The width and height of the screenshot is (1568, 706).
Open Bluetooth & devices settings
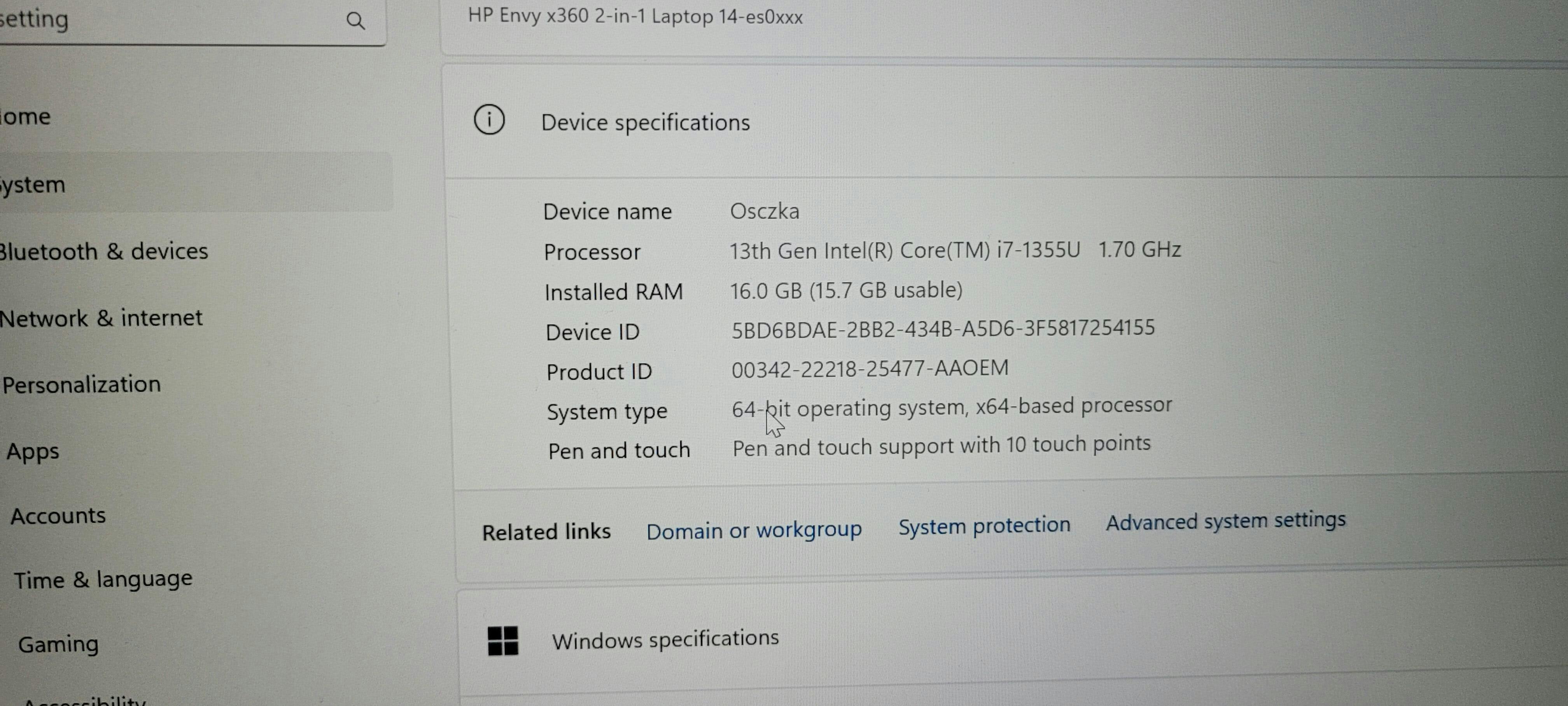[104, 252]
